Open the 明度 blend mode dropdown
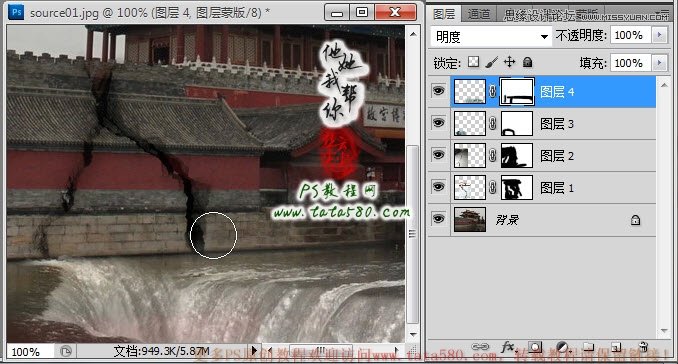The height and width of the screenshot is (364, 678). coord(491,37)
